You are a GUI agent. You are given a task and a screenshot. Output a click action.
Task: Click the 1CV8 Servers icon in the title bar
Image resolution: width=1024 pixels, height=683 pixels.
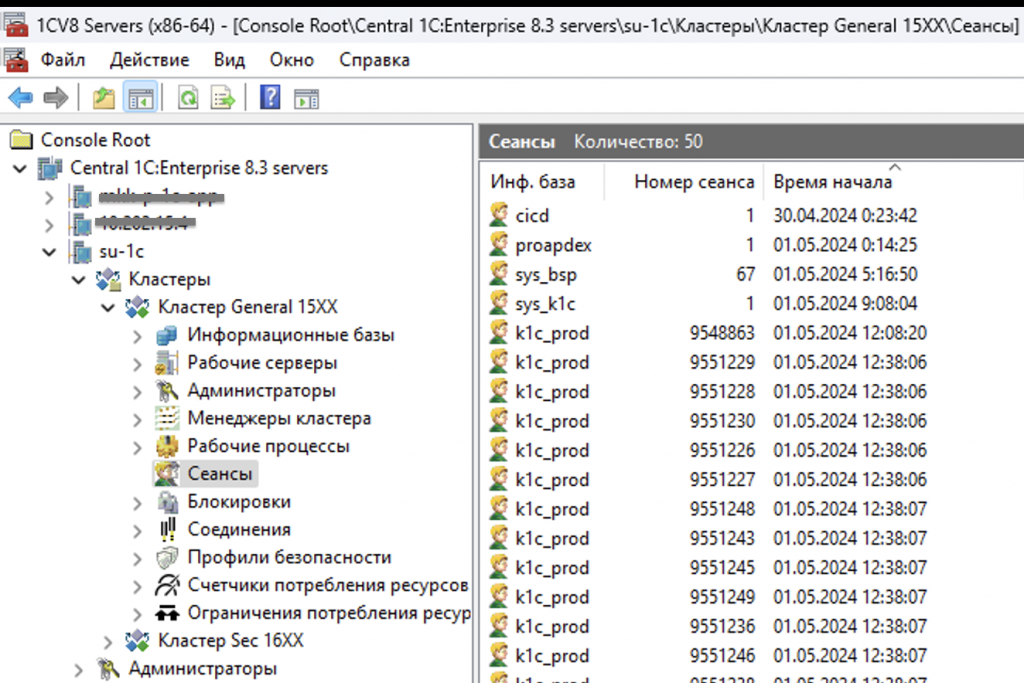15,24
